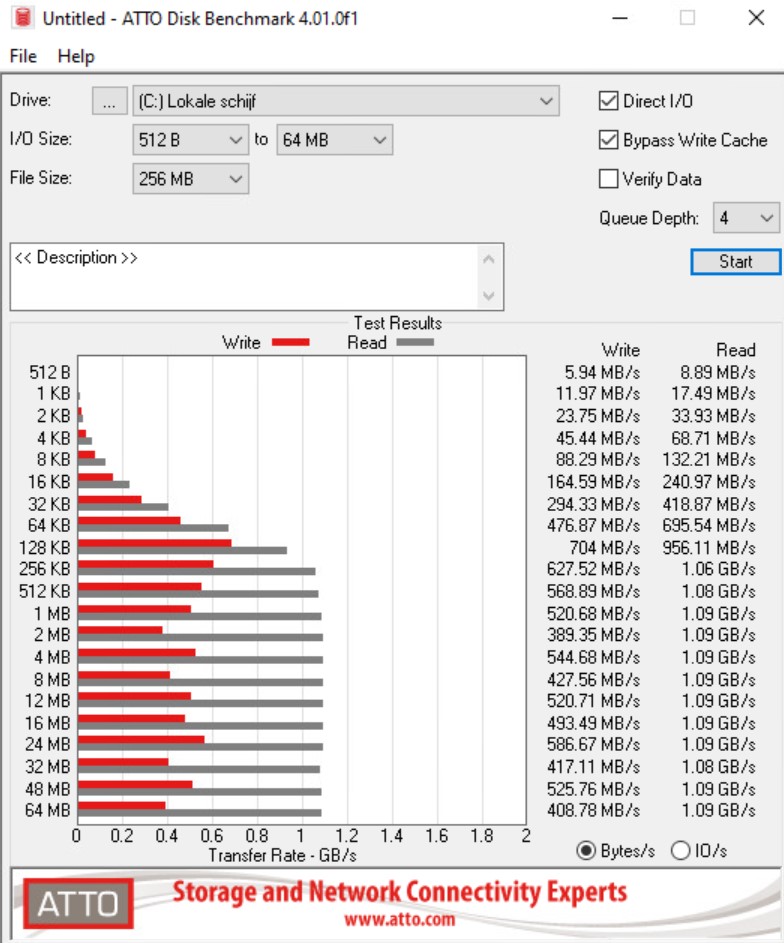Click the ATTO Disk Benchmark title bar icon

coord(22,17)
